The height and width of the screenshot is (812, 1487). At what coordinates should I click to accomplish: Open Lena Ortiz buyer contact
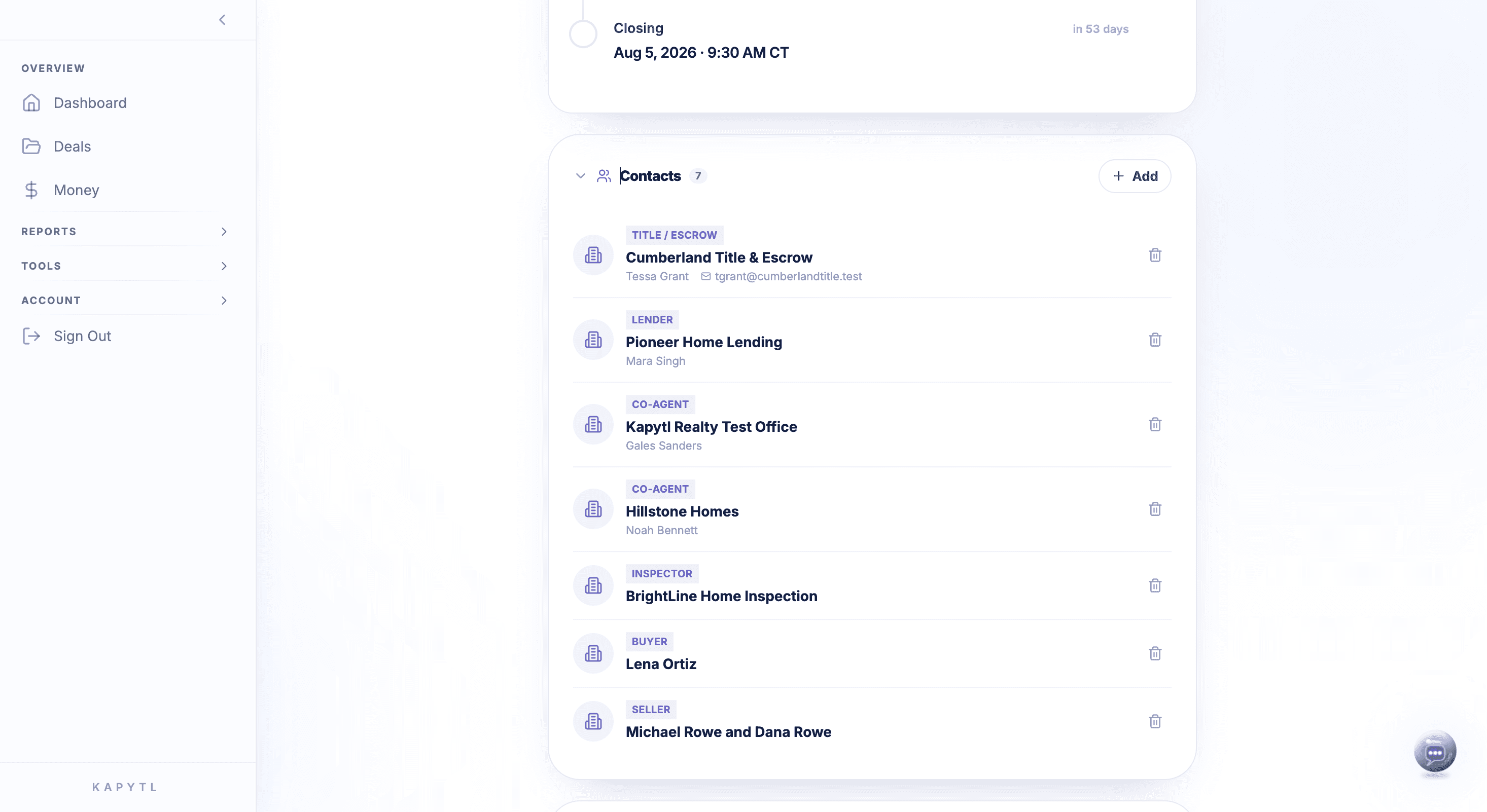click(x=661, y=665)
